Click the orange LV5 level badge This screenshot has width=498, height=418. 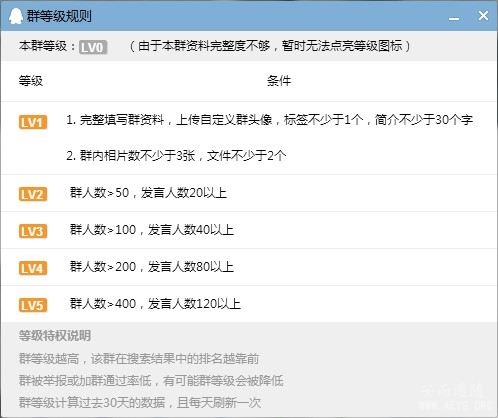33,305
